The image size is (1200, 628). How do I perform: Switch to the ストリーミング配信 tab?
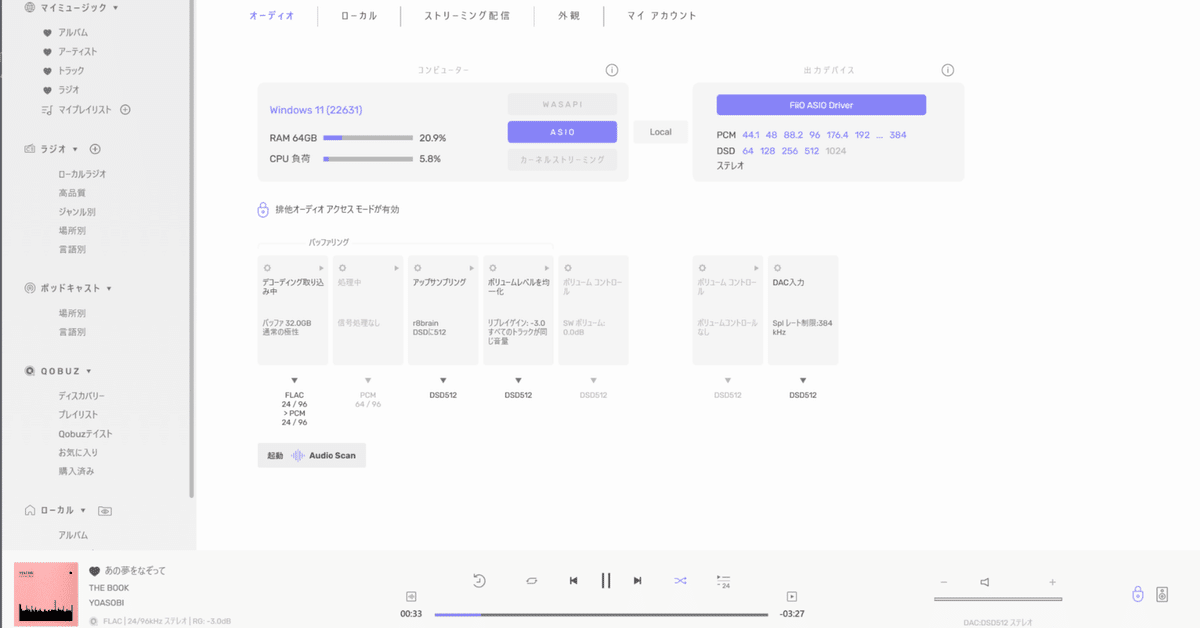[467, 16]
